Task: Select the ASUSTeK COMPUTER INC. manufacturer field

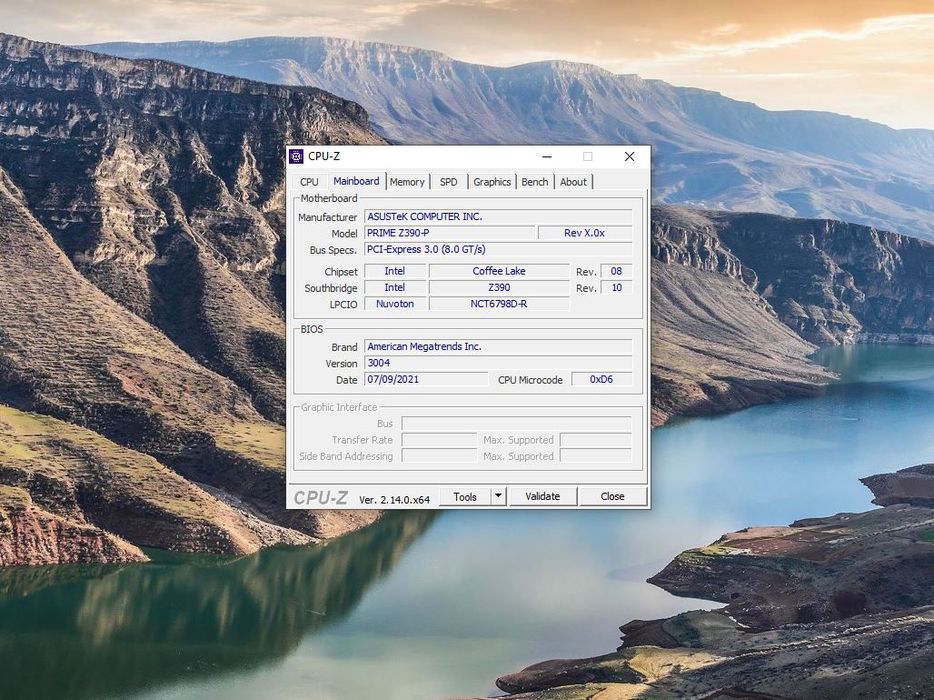Action: coord(498,217)
